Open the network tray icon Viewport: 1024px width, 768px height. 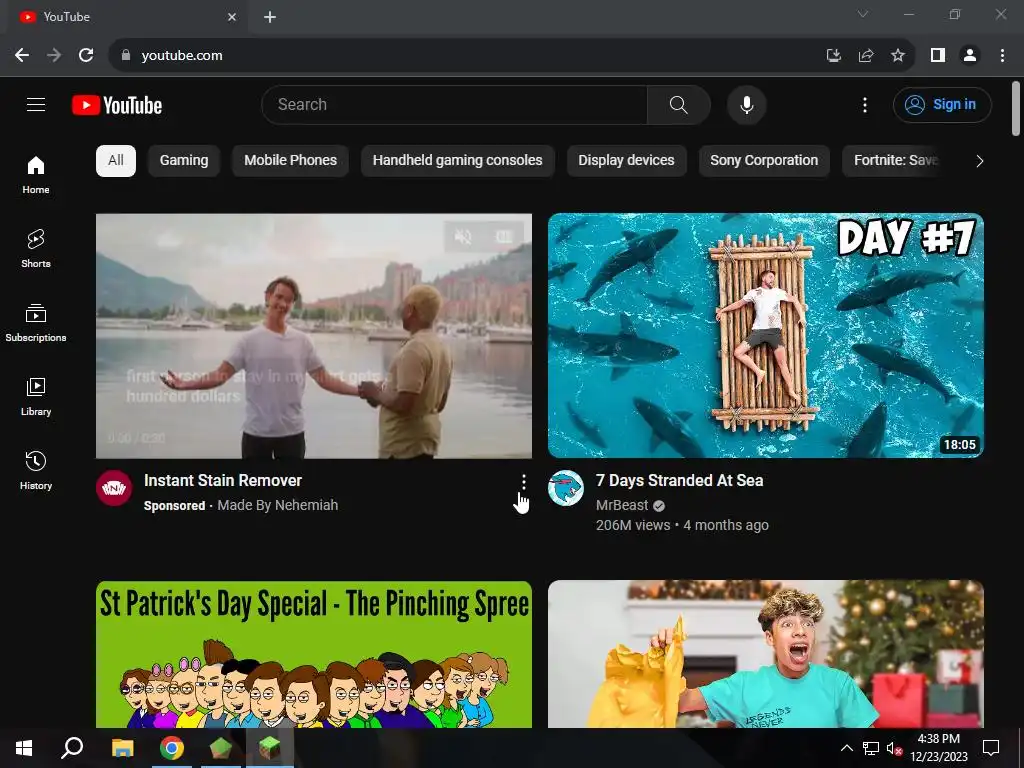click(871, 748)
